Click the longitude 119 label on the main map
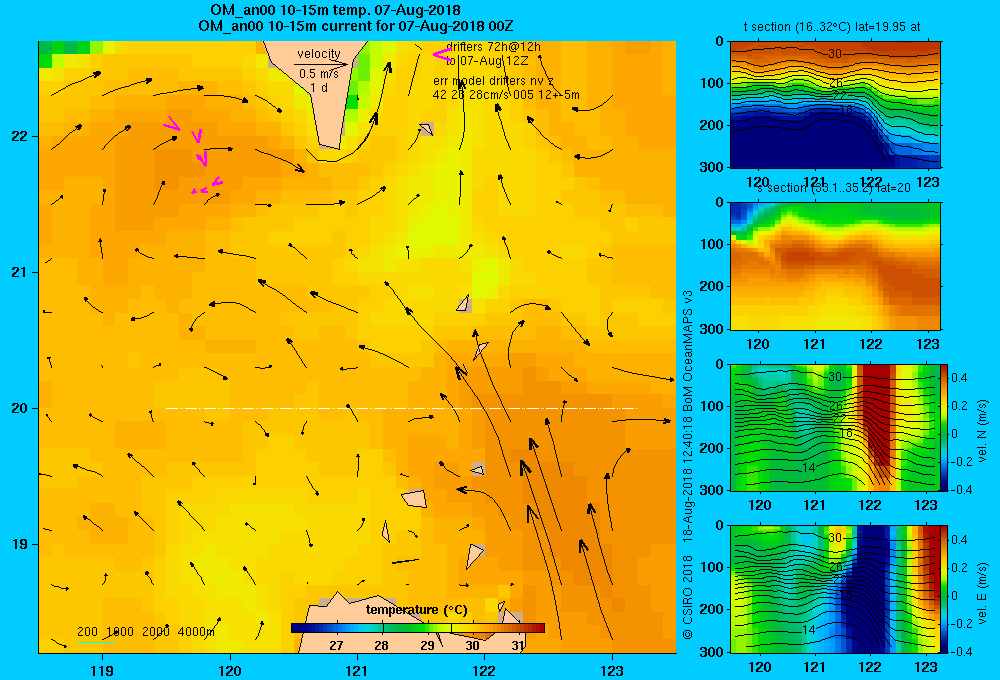The height and width of the screenshot is (680, 1000). click(x=102, y=670)
